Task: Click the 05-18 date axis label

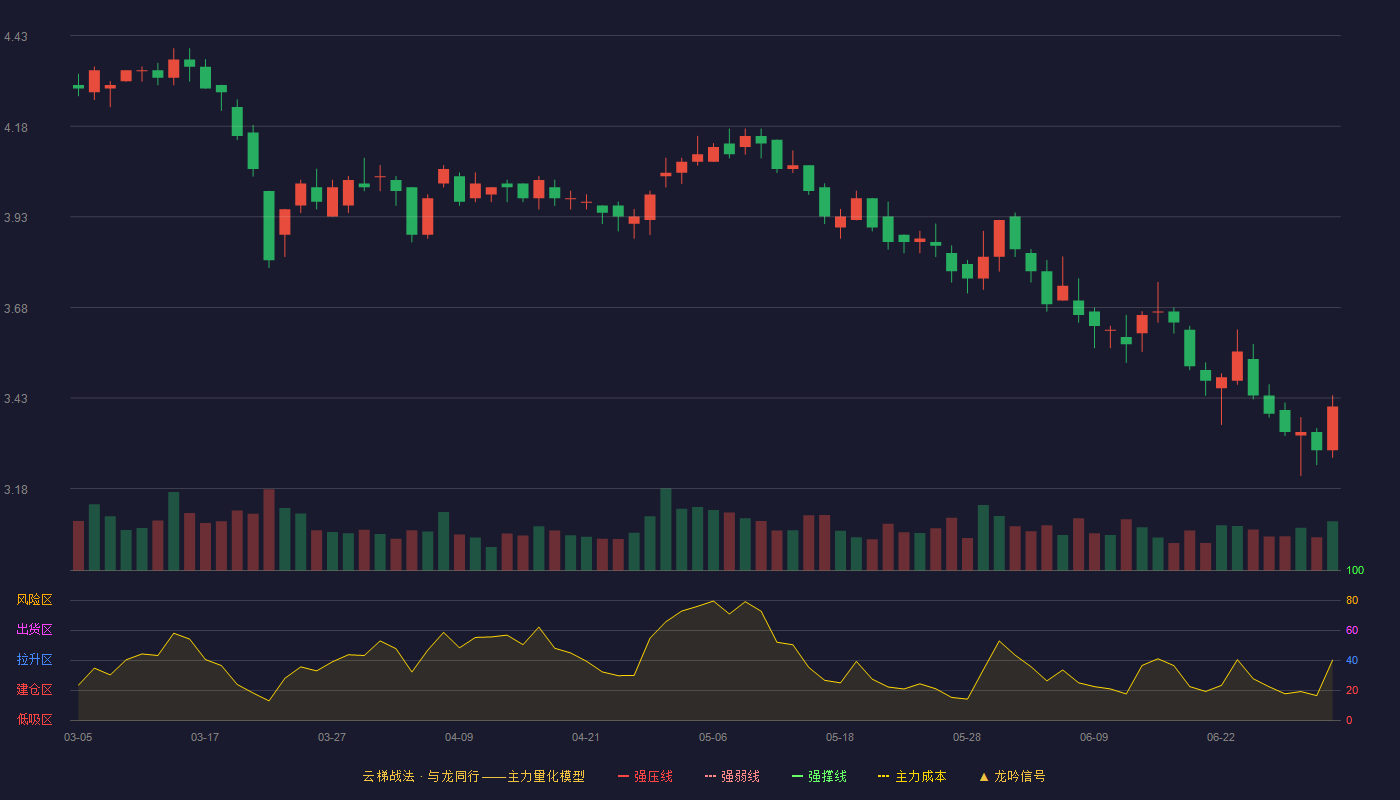Action: [x=840, y=737]
